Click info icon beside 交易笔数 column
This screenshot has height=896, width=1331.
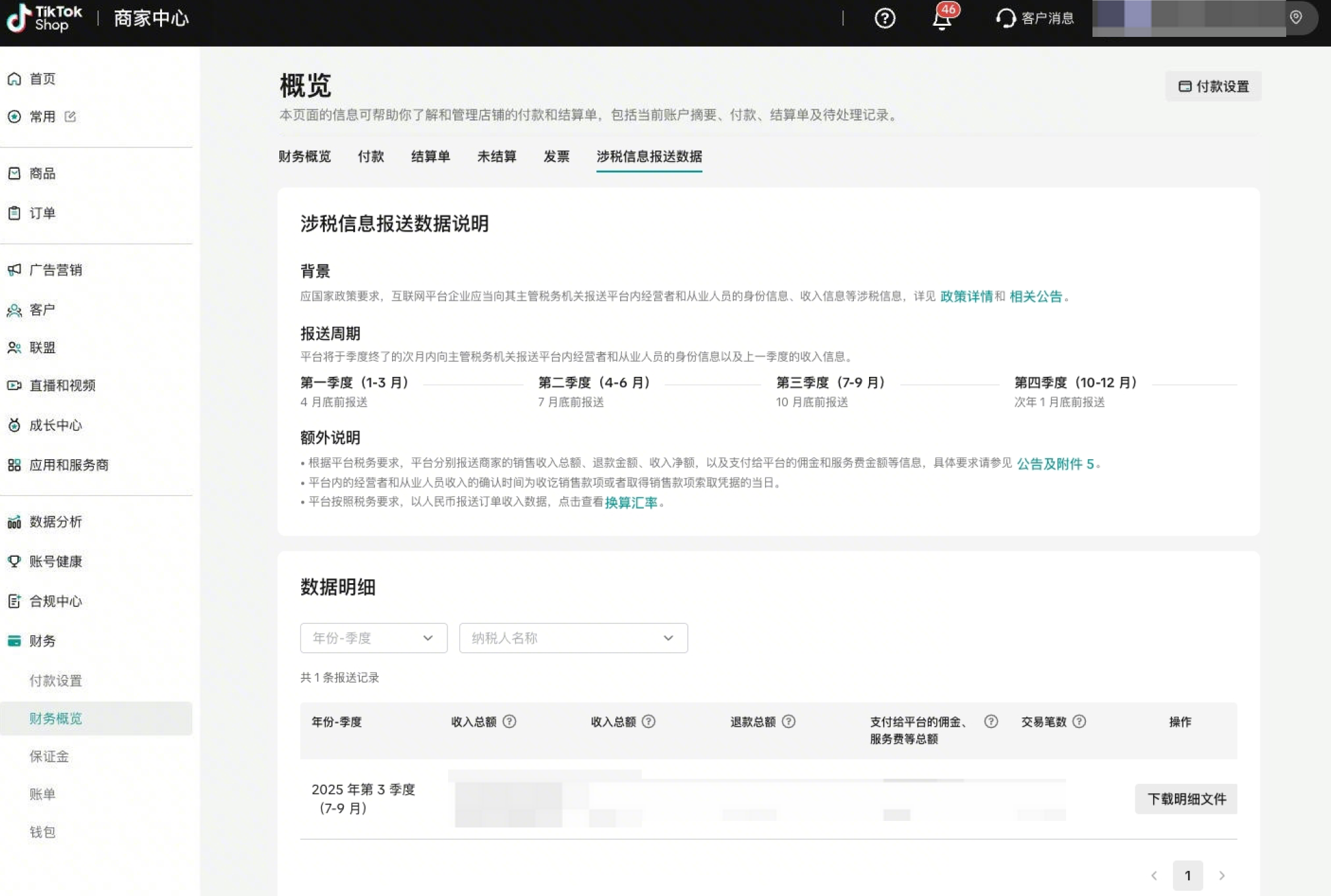[x=1079, y=721]
